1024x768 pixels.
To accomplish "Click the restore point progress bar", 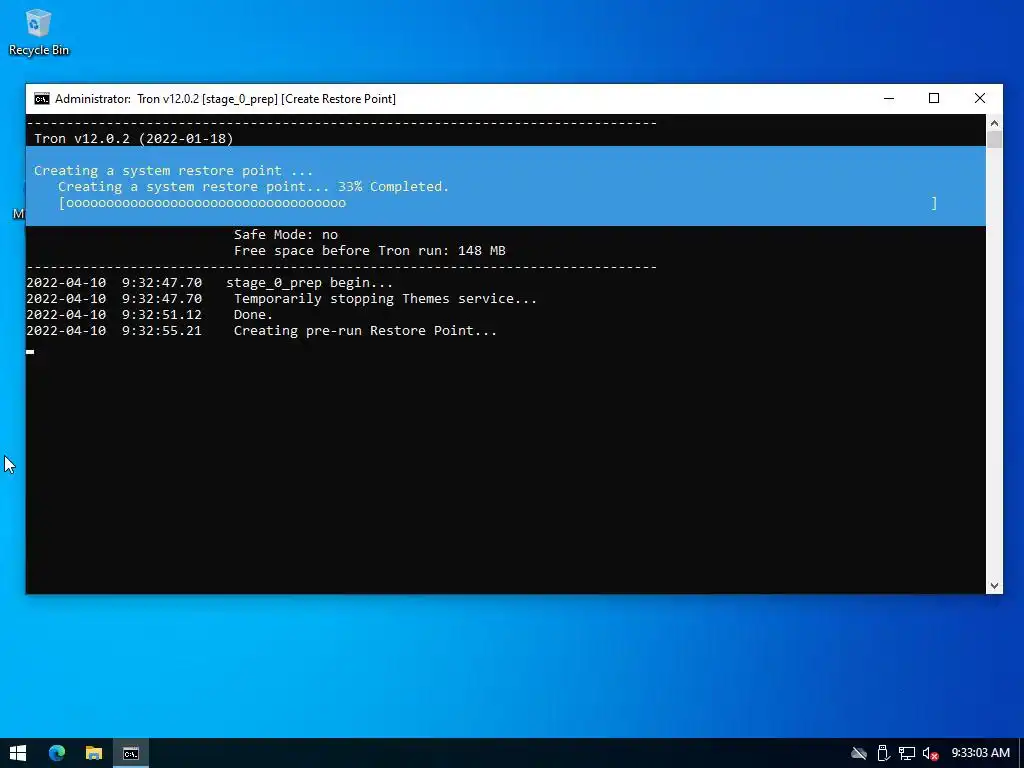I will pos(498,203).
